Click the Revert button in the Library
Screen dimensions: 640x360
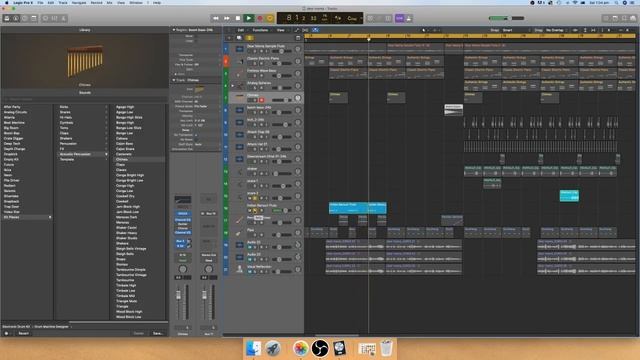point(24,333)
